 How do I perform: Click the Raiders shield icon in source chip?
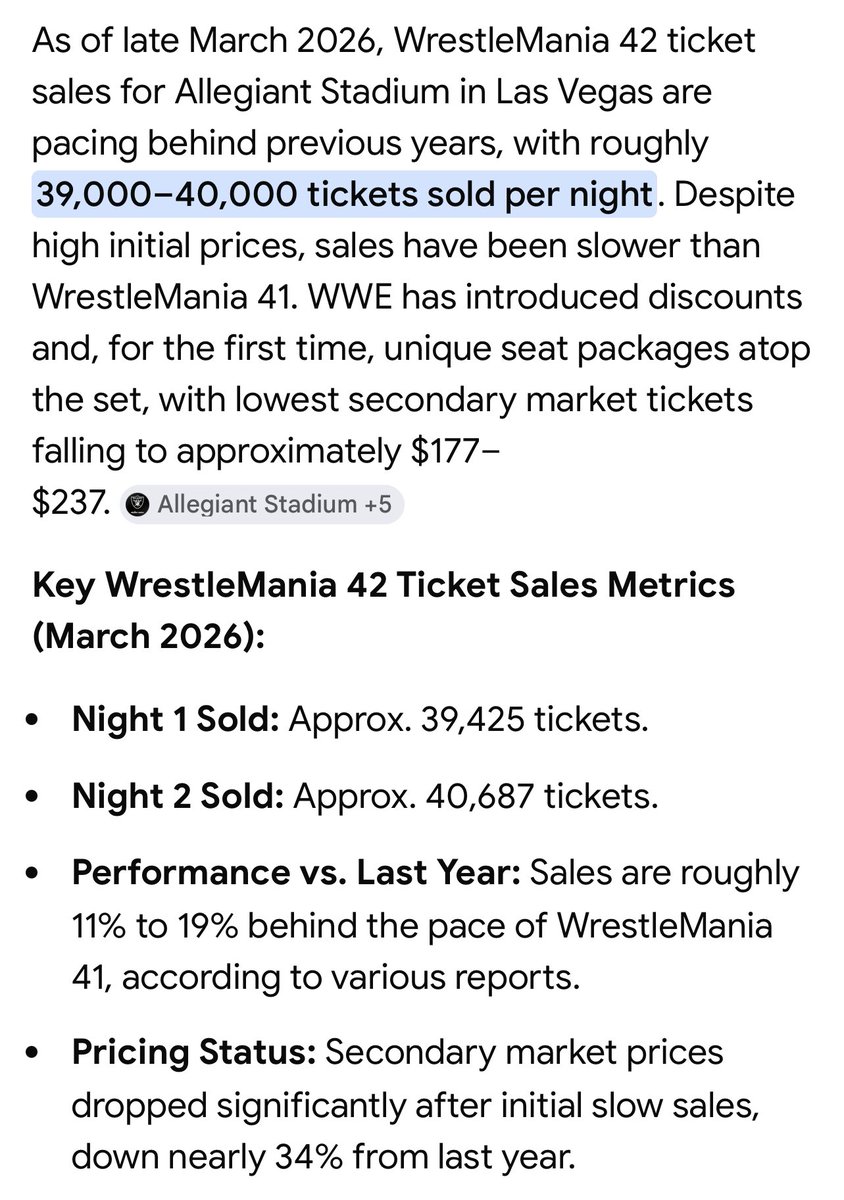click(141, 505)
